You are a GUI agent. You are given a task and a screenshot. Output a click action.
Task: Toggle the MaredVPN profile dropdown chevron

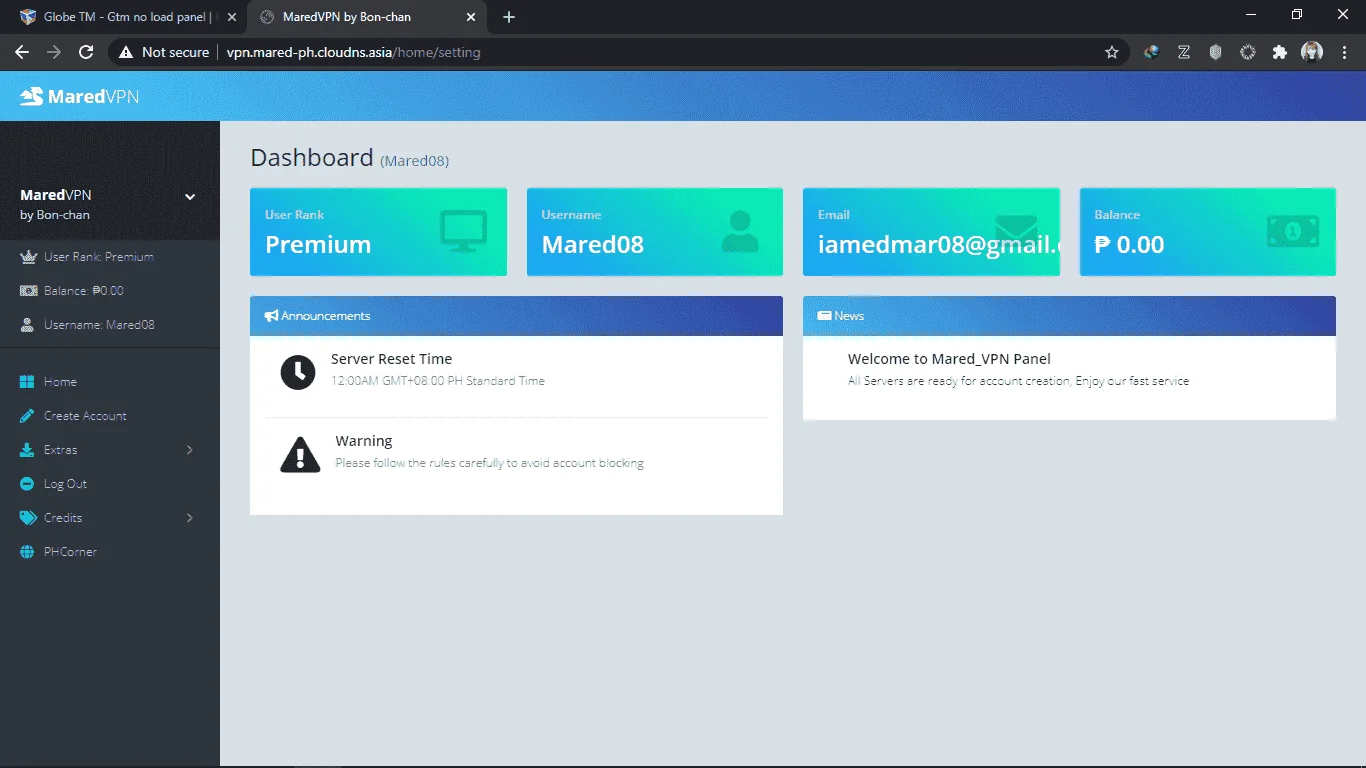pos(190,197)
